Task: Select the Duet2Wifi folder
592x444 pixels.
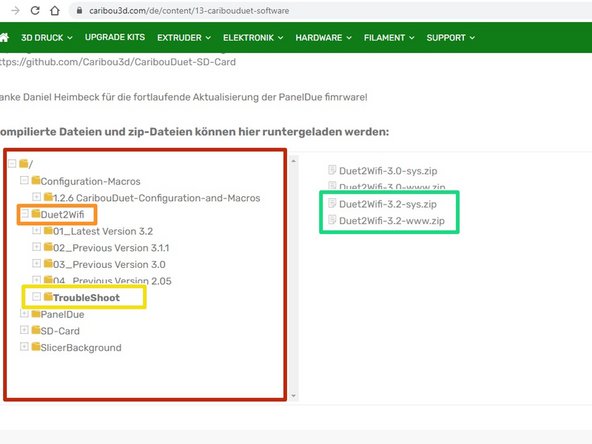Action: (x=62, y=214)
